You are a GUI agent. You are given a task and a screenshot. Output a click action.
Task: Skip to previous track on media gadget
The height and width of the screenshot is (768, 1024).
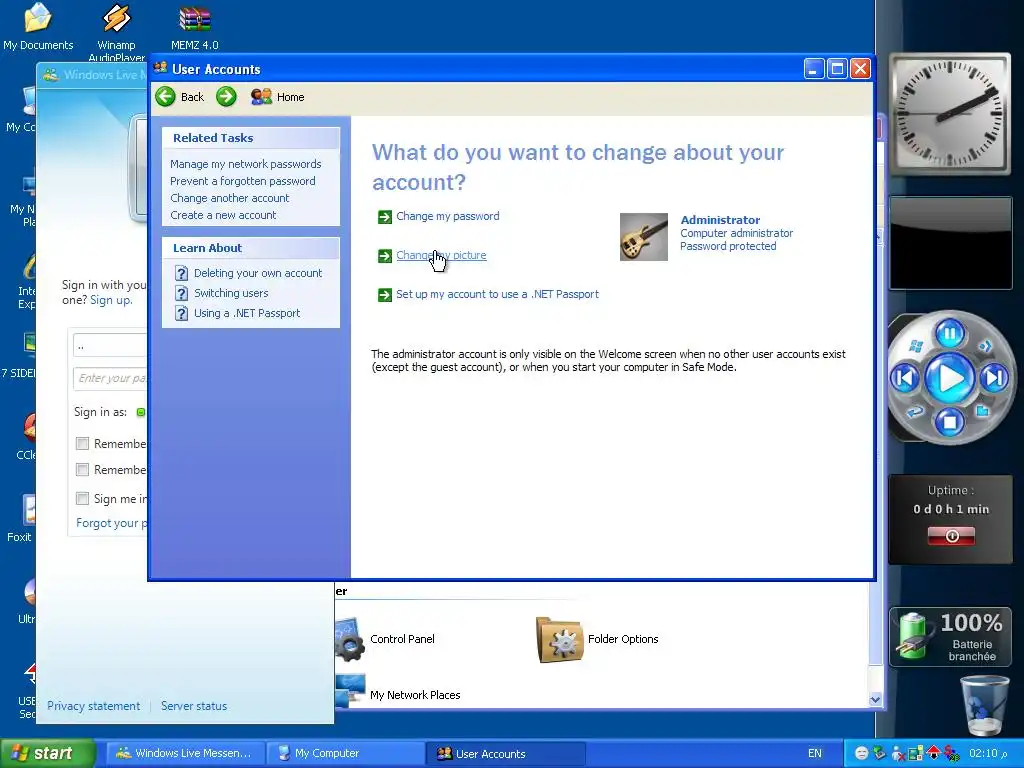(x=906, y=378)
